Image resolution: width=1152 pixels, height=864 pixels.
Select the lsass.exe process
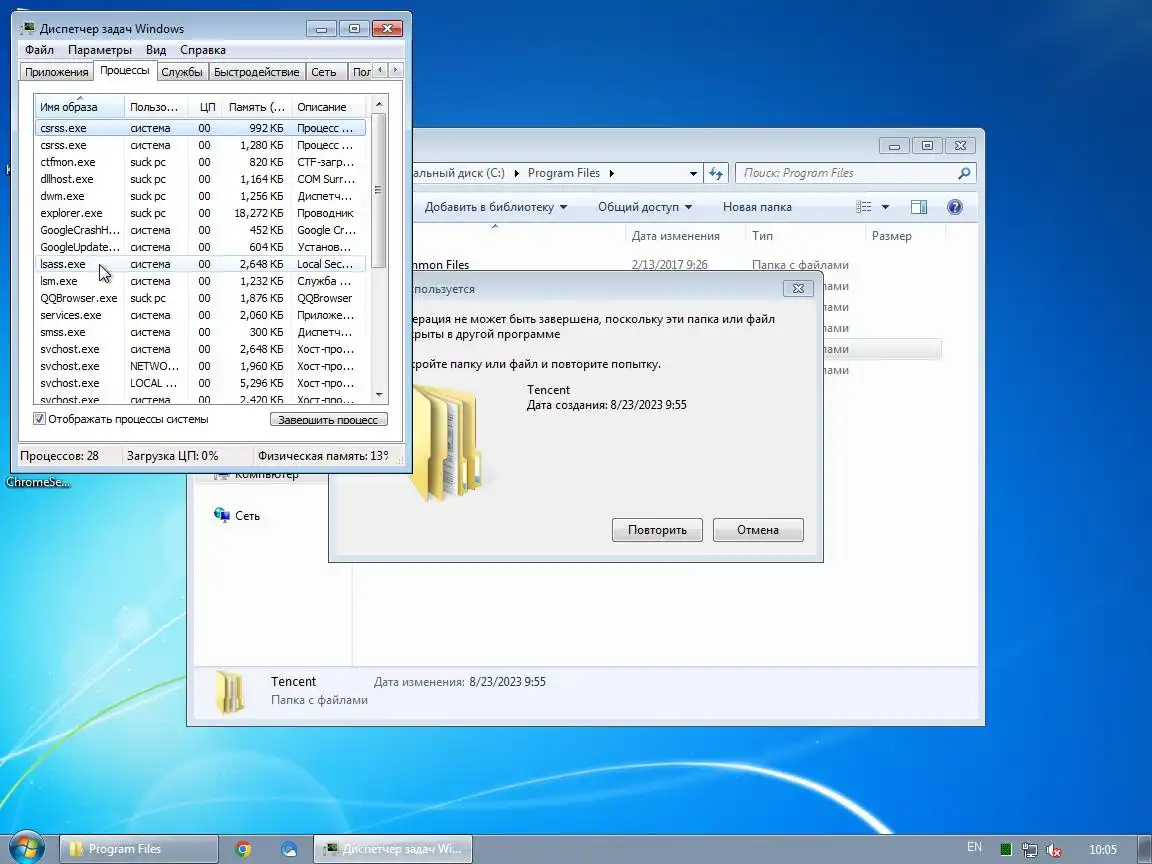tap(200, 264)
